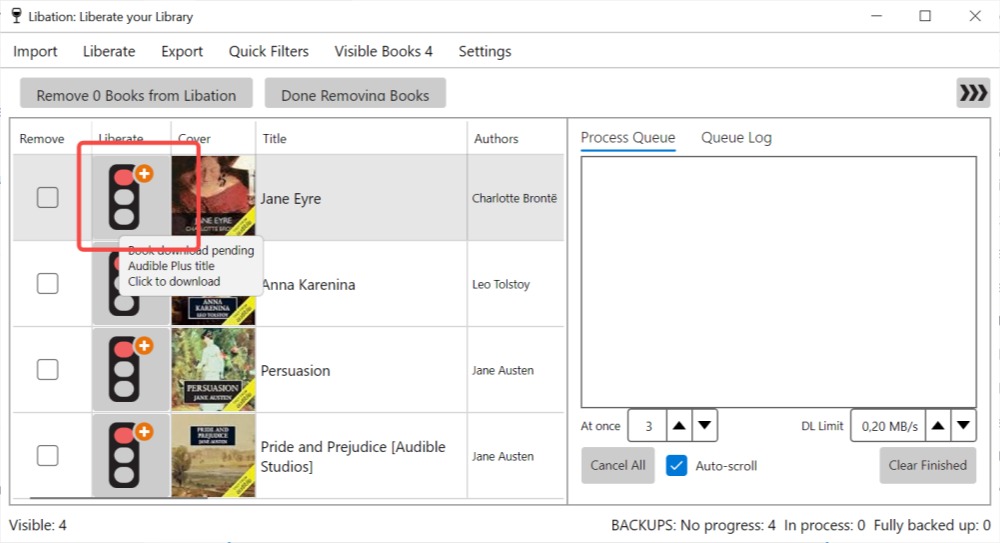Maximize the Libation window

click(x=925, y=16)
